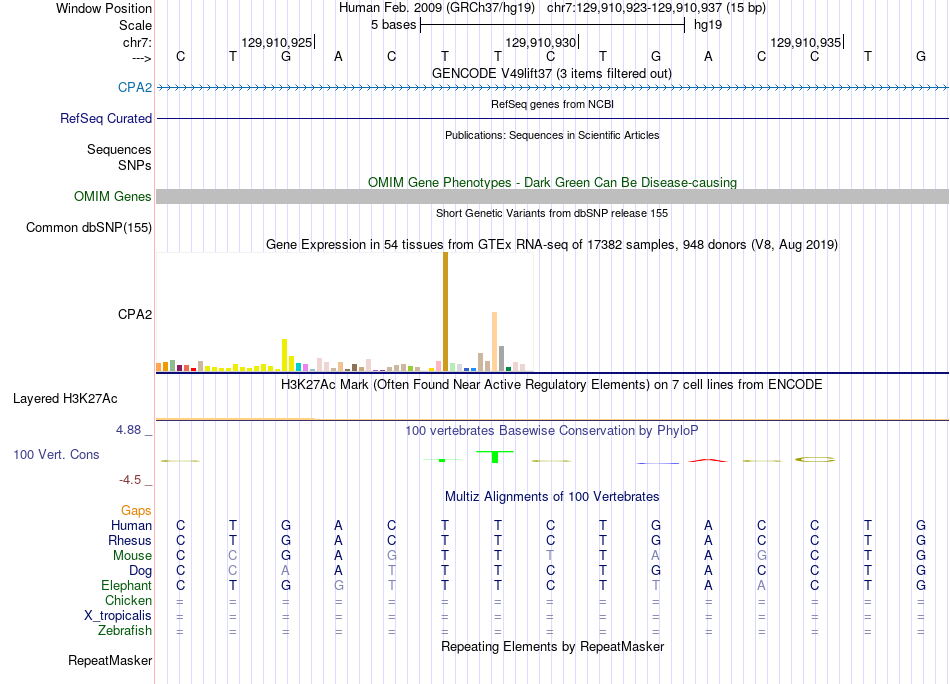This screenshot has height=684, width=950.
Task: Open Common dbSNP(155) track label
Action: pyautogui.click(x=88, y=227)
